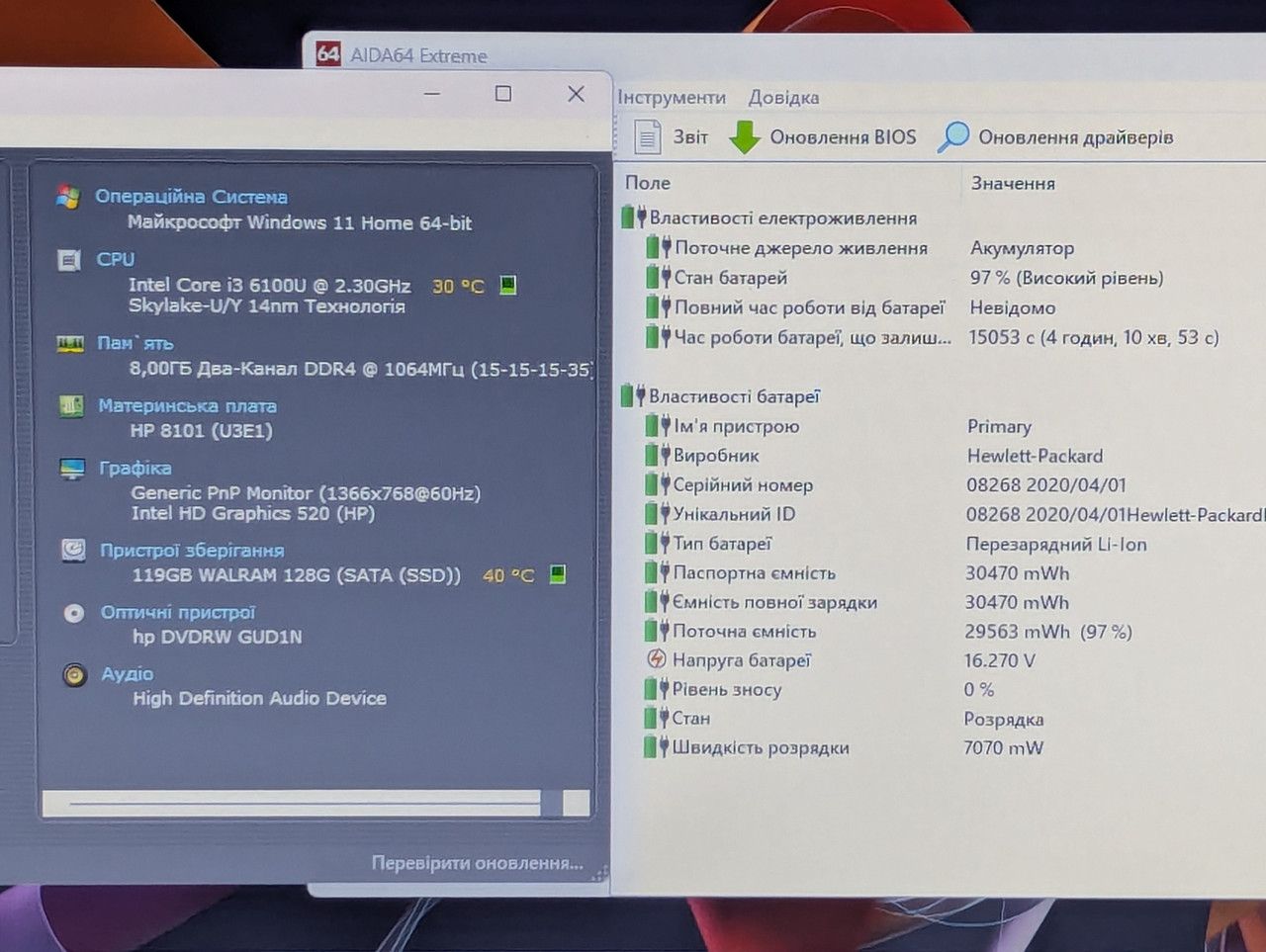Screen dimensions: 1266x952
Task: Click the monitor icon beside Графіка
Action: [72, 469]
